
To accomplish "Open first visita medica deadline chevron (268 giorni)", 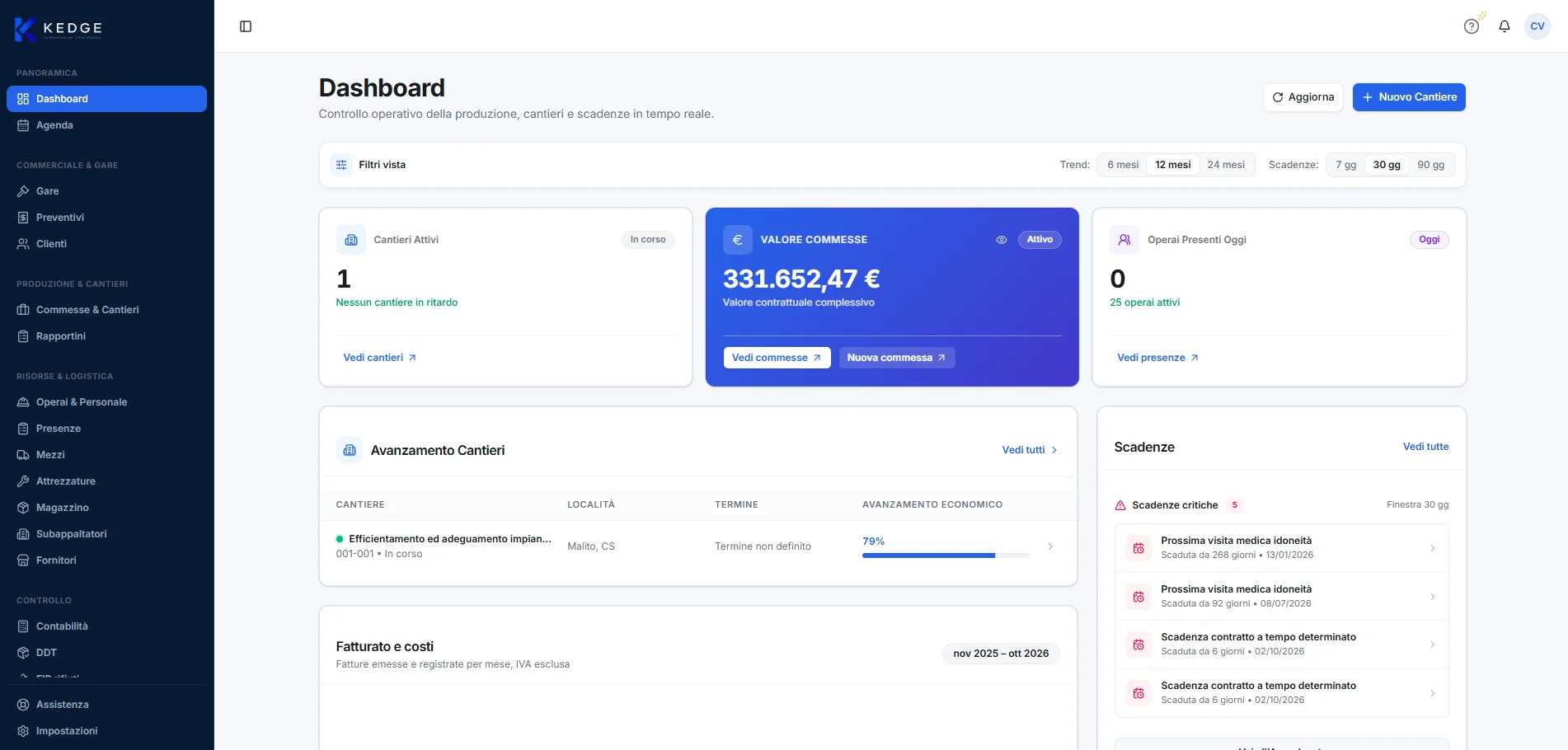I will click(x=1433, y=548).
